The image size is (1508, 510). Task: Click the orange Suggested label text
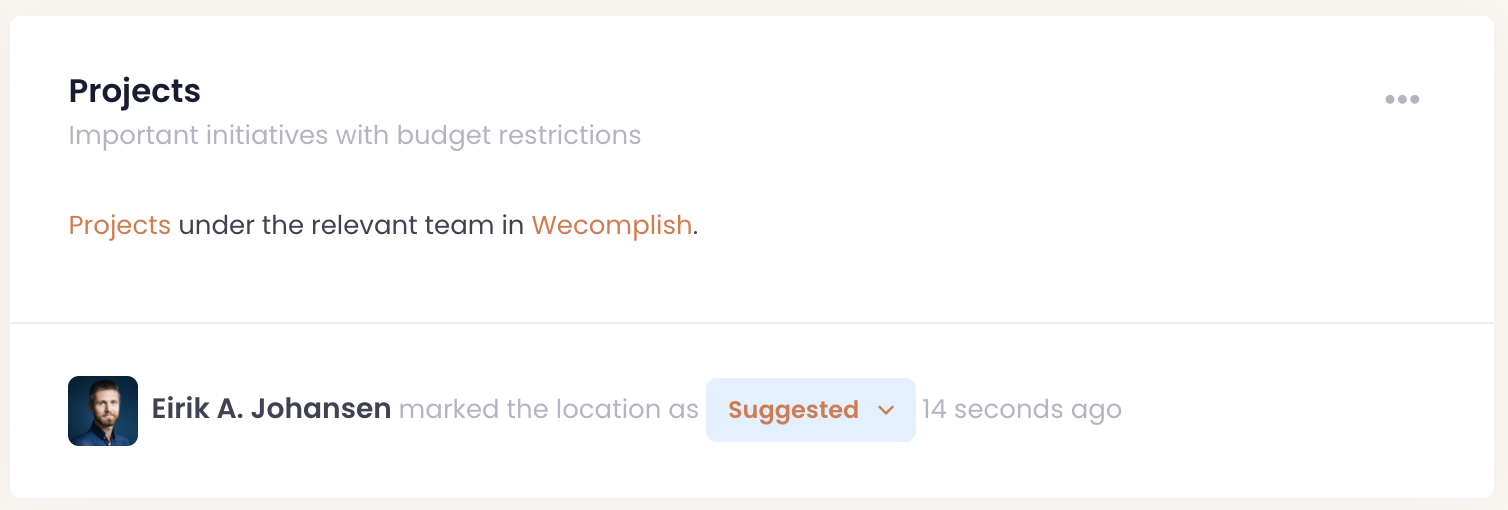(793, 410)
